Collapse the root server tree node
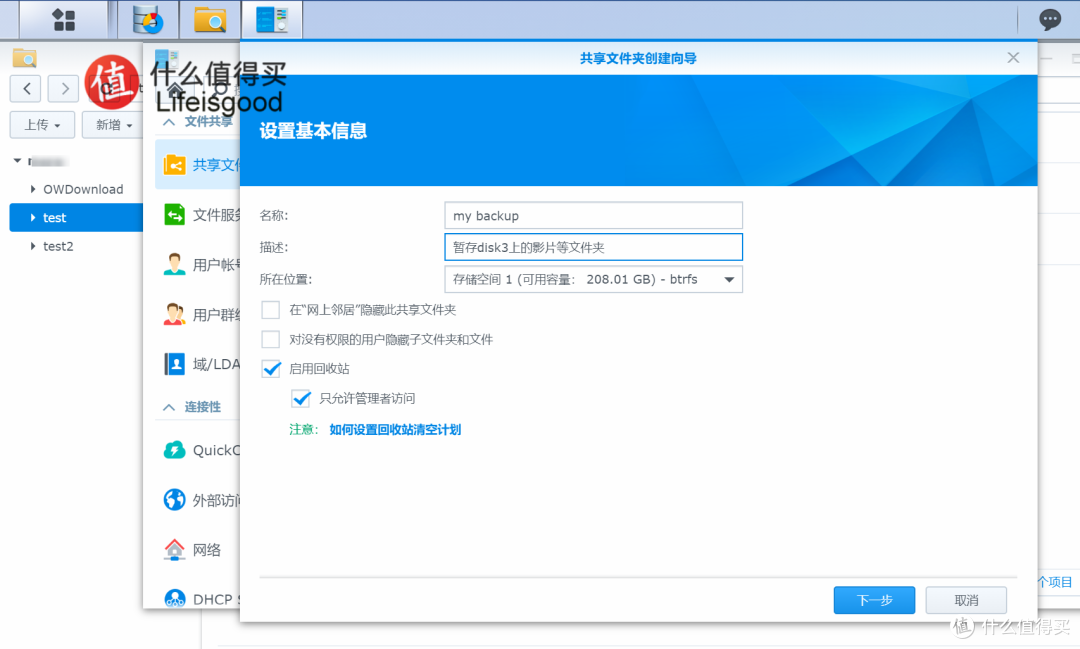Viewport: 1080px width, 649px height. coord(17,161)
